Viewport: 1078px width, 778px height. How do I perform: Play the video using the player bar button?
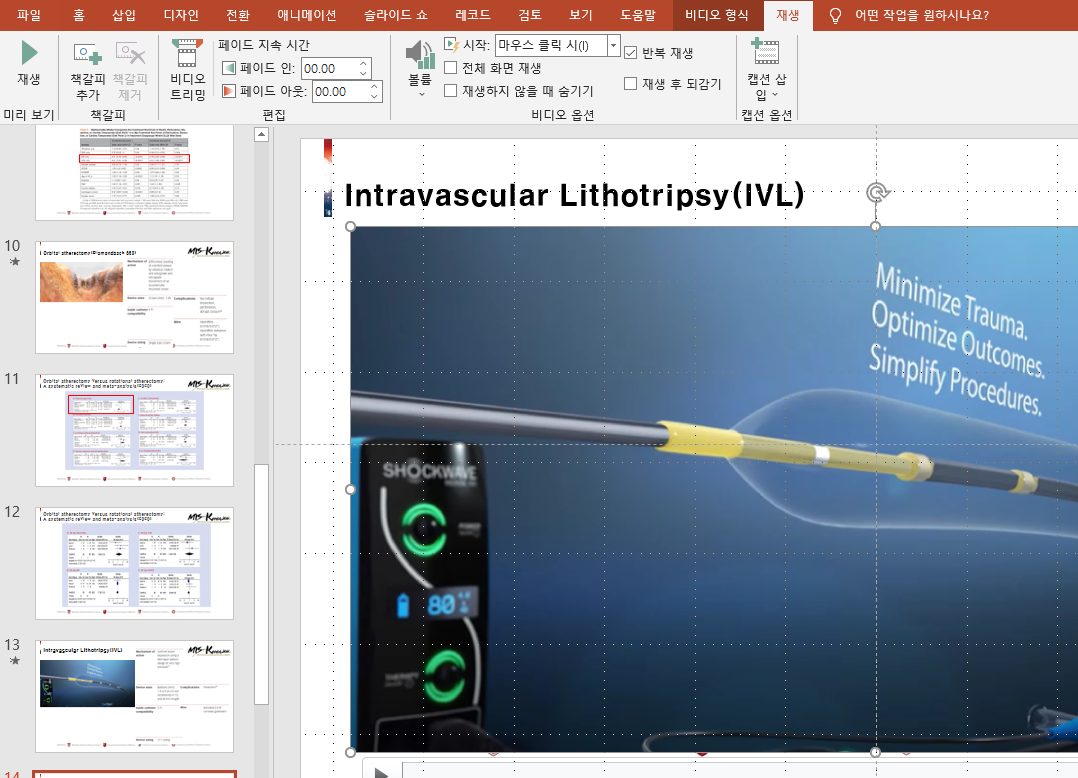pos(382,773)
